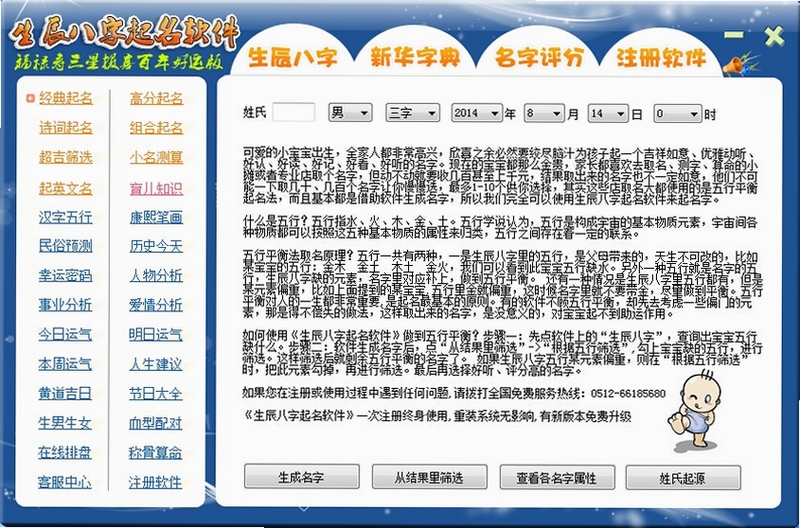Select the 爱情分析 link
The image size is (800, 528).
click(x=156, y=305)
